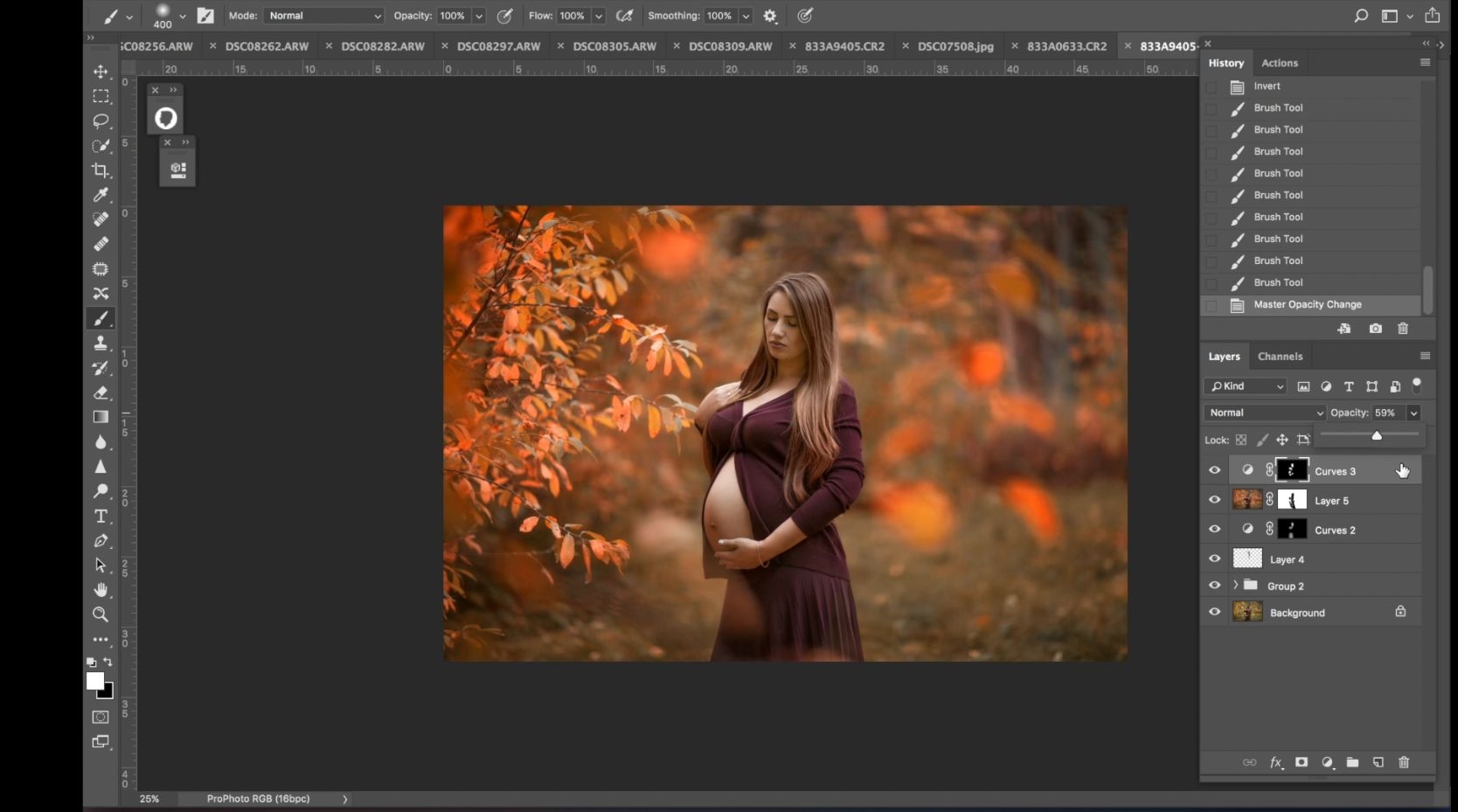Hide Layer 4 using its eye icon
Screen dimensions: 1458x812
click(1215, 559)
